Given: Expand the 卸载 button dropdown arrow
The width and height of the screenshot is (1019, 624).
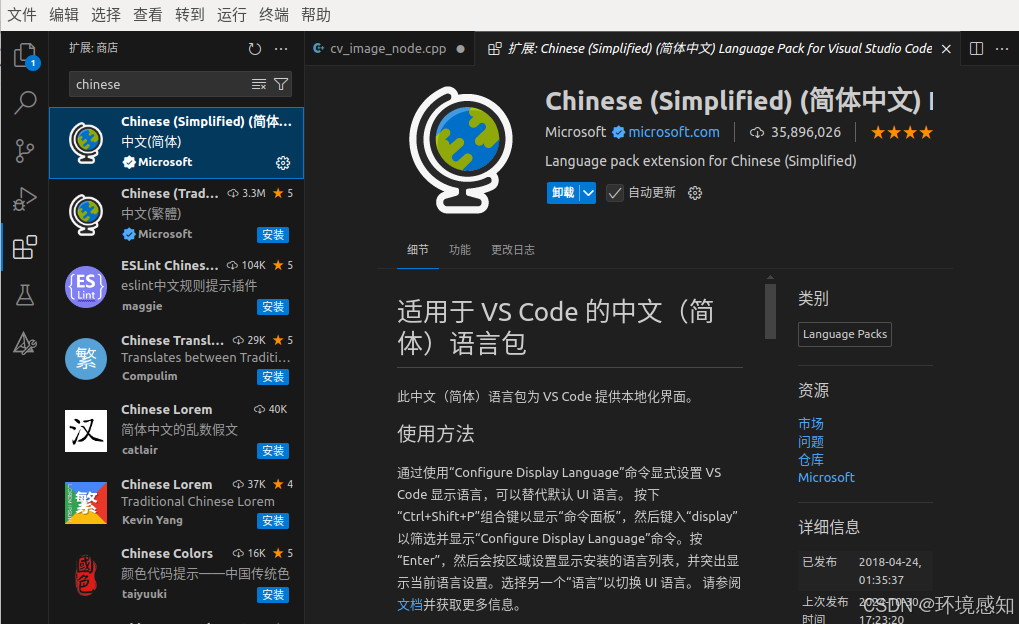Looking at the screenshot, I should point(588,193).
